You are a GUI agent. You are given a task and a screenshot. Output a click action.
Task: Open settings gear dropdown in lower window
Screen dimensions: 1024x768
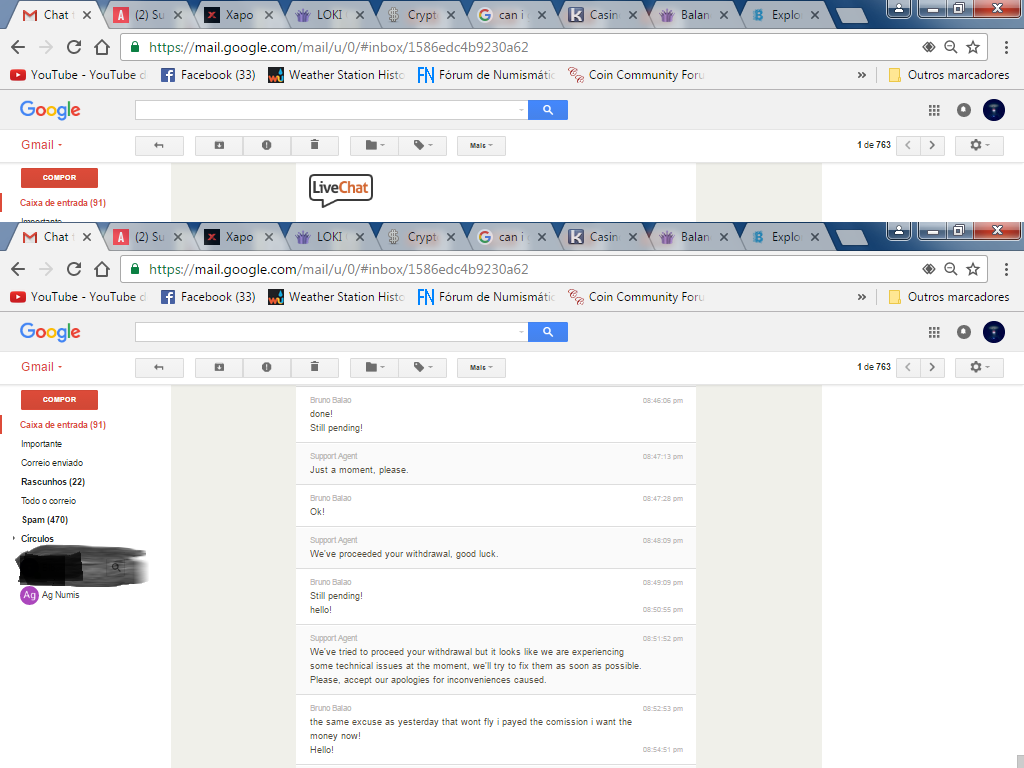click(x=979, y=367)
